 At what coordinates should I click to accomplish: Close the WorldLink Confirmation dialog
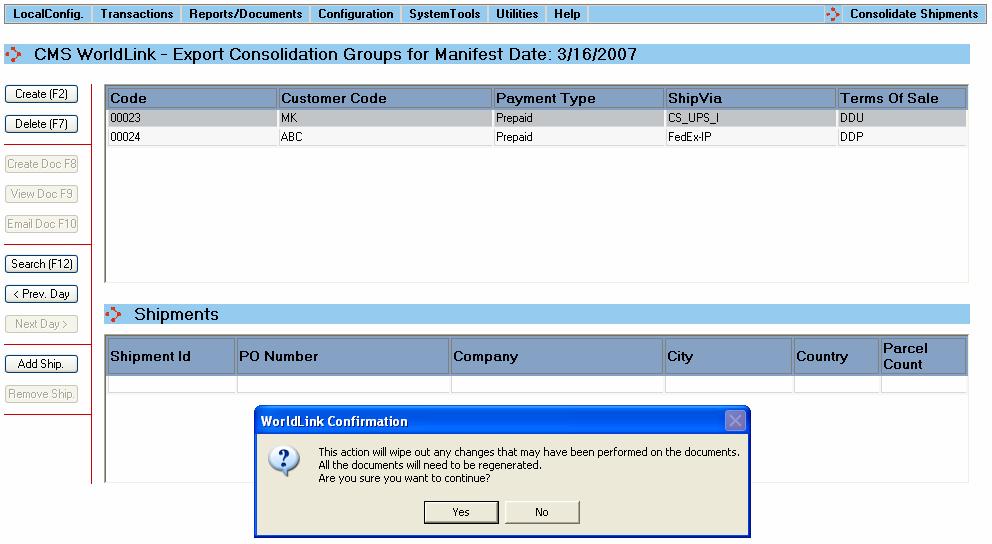tap(735, 421)
